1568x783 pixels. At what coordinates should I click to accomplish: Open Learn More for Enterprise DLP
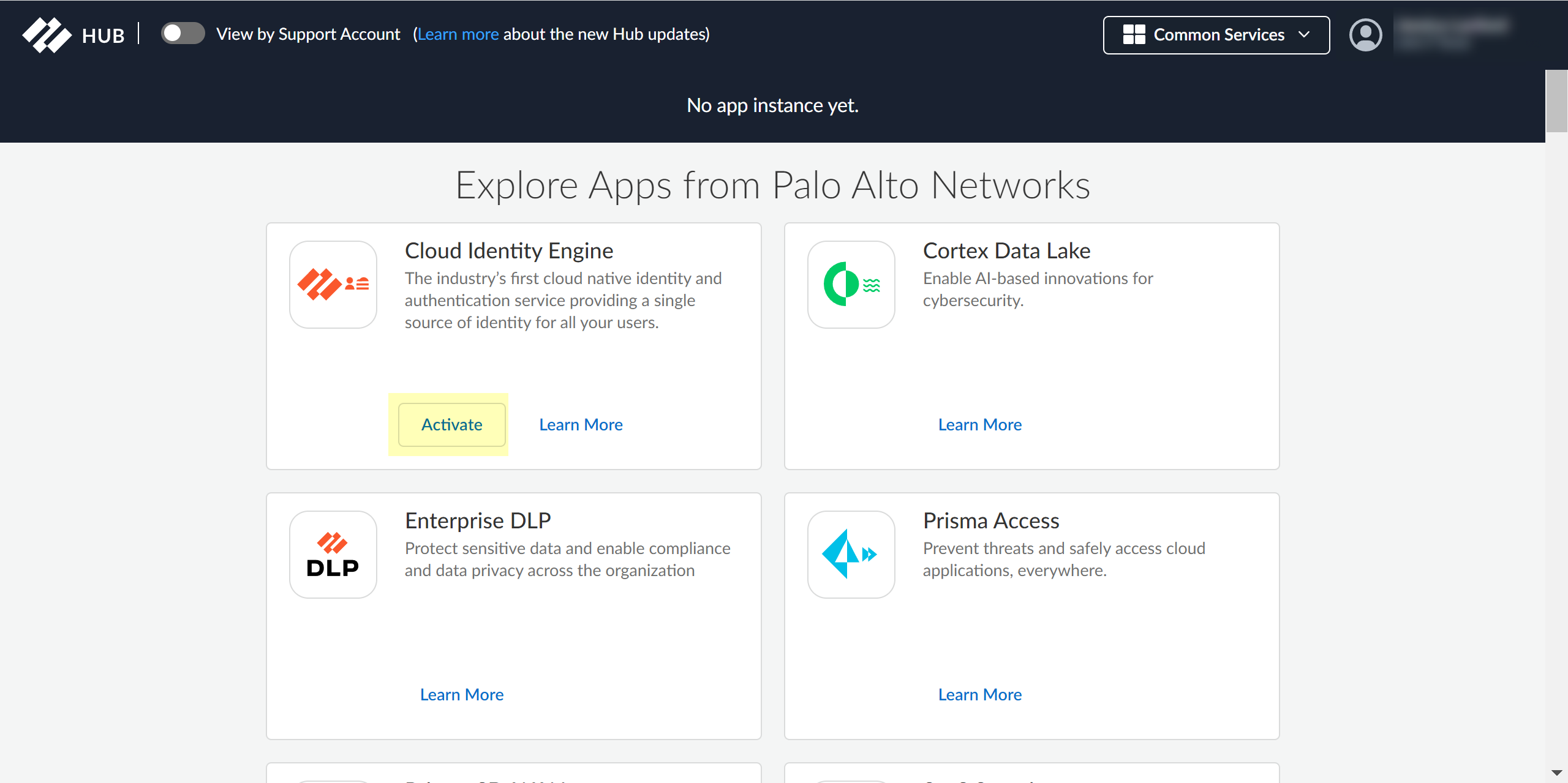[x=461, y=694]
